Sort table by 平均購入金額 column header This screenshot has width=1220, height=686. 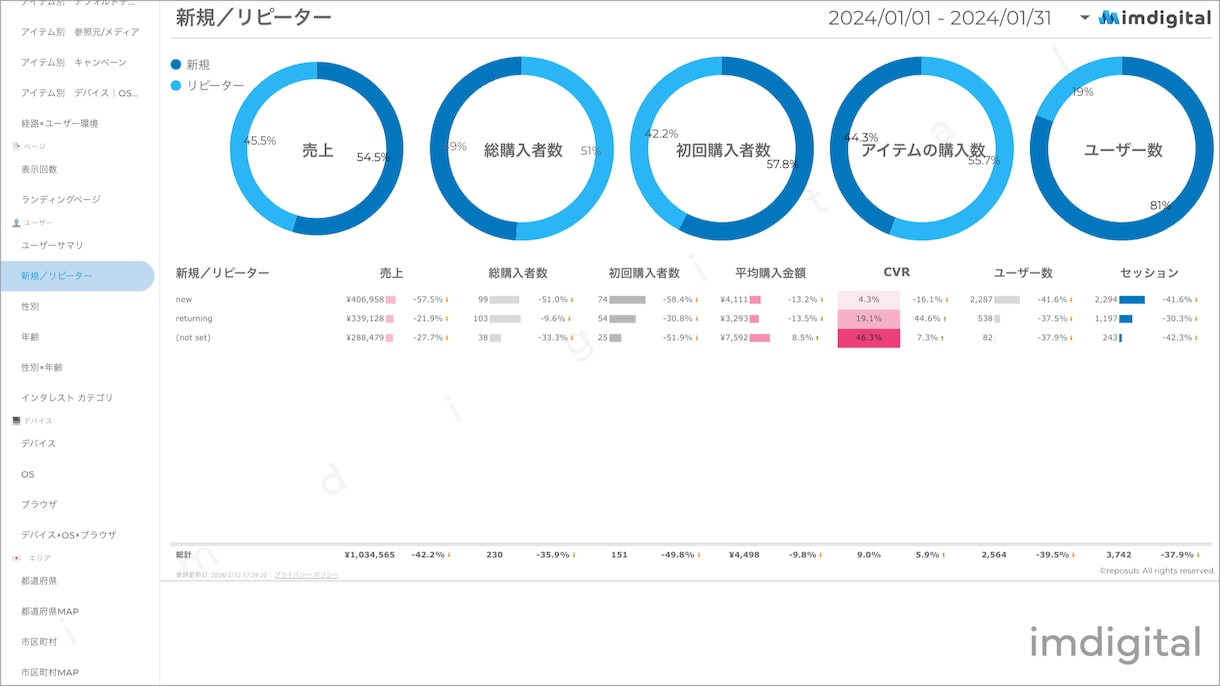point(771,273)
